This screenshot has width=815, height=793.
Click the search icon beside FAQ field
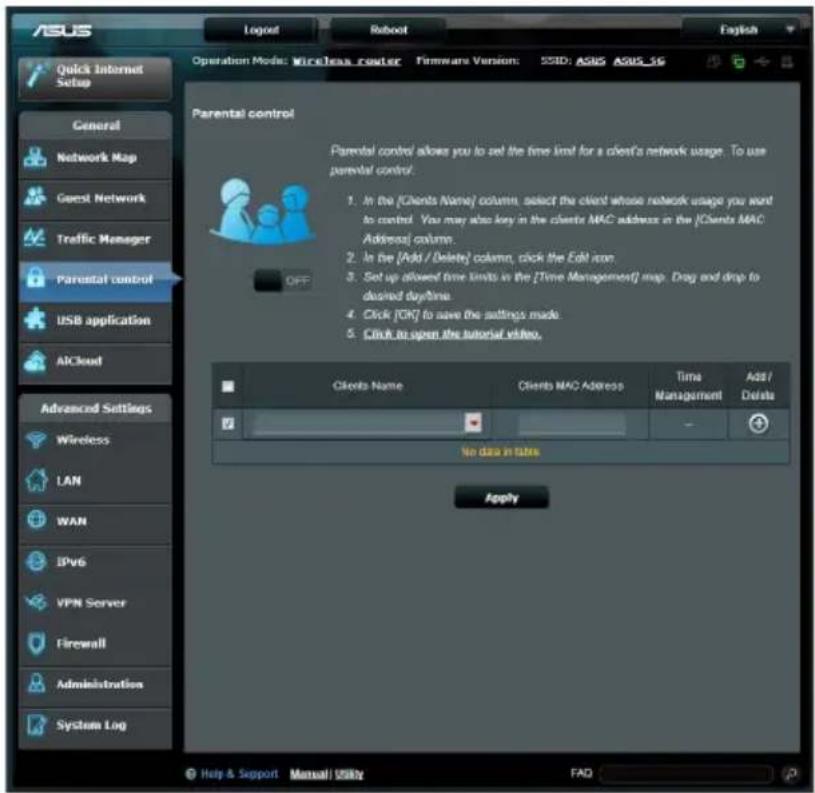pos(791,774)
